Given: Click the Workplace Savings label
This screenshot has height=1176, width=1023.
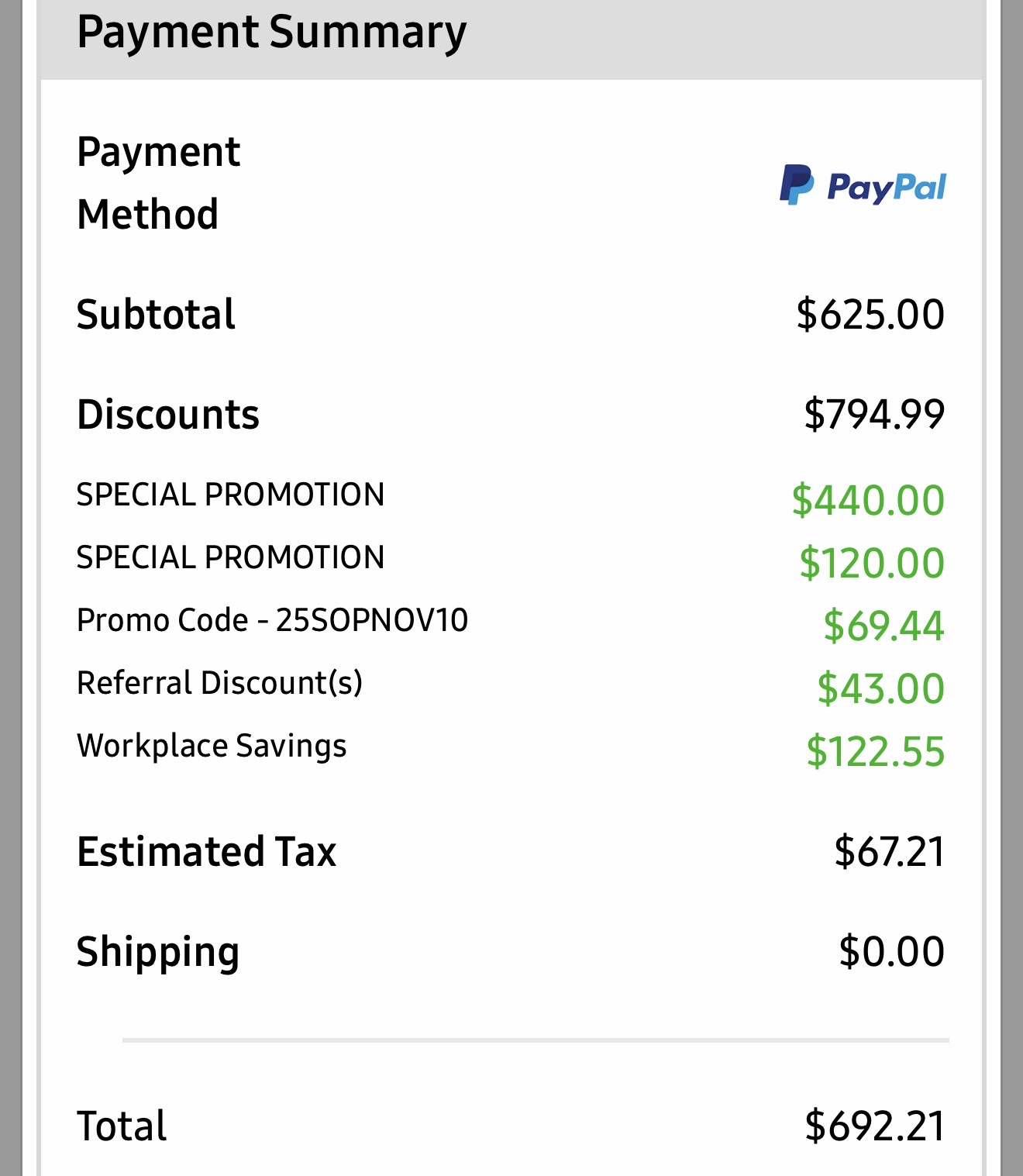Looking at the screenshot, I should coord(212,746).
